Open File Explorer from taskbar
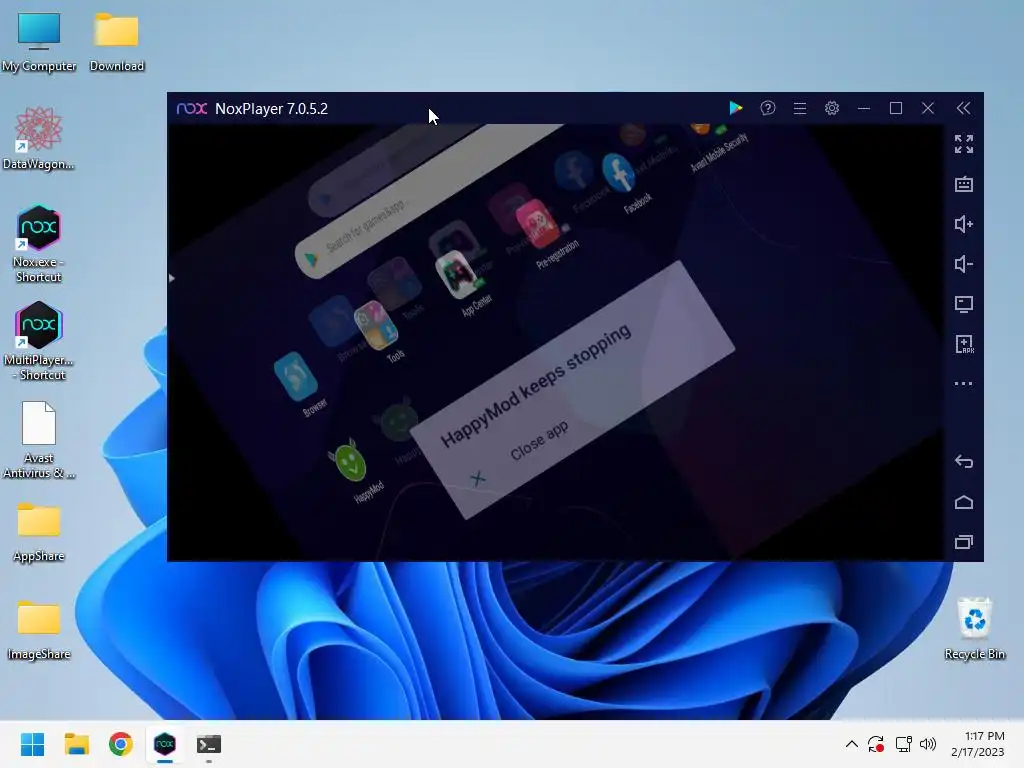The height and width of the screenshot is (768, 1024). click(x=76, y=744)
